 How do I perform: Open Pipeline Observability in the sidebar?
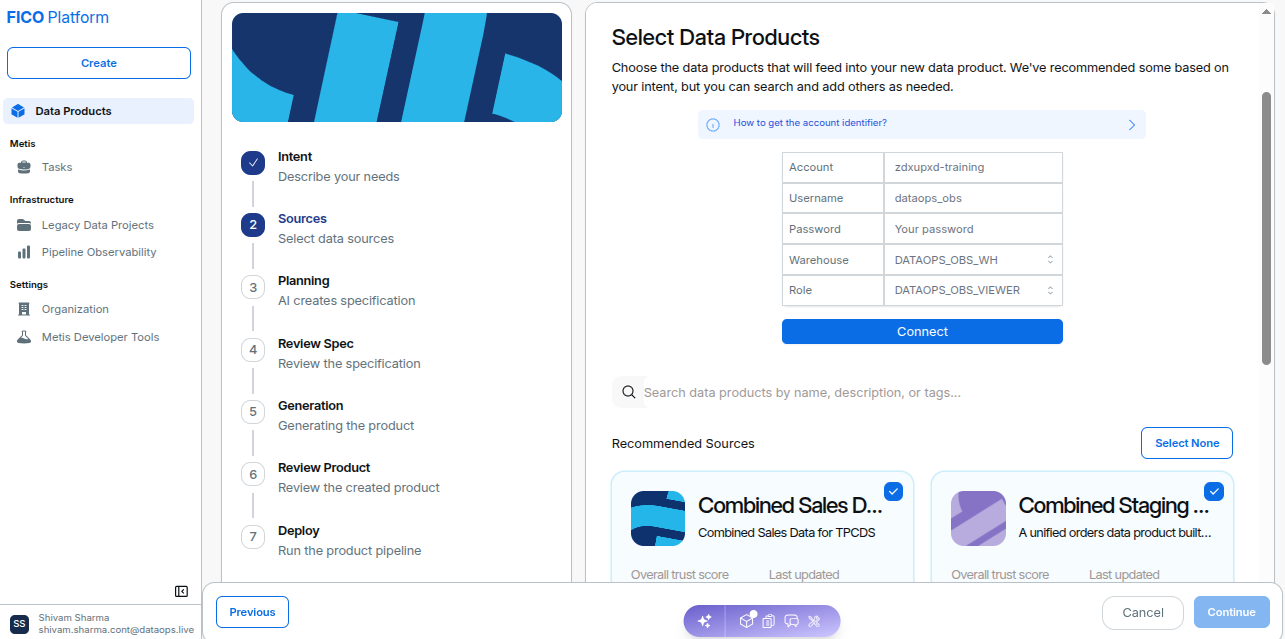[98, 252]
